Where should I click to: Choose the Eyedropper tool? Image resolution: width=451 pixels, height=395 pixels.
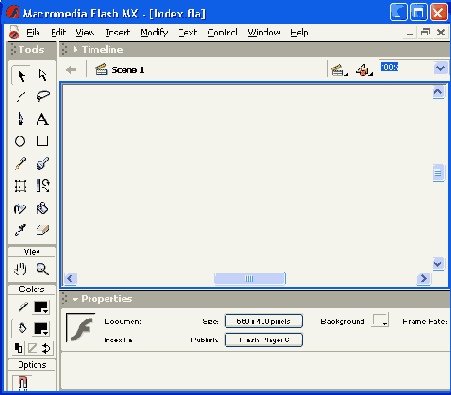(20, 230)
